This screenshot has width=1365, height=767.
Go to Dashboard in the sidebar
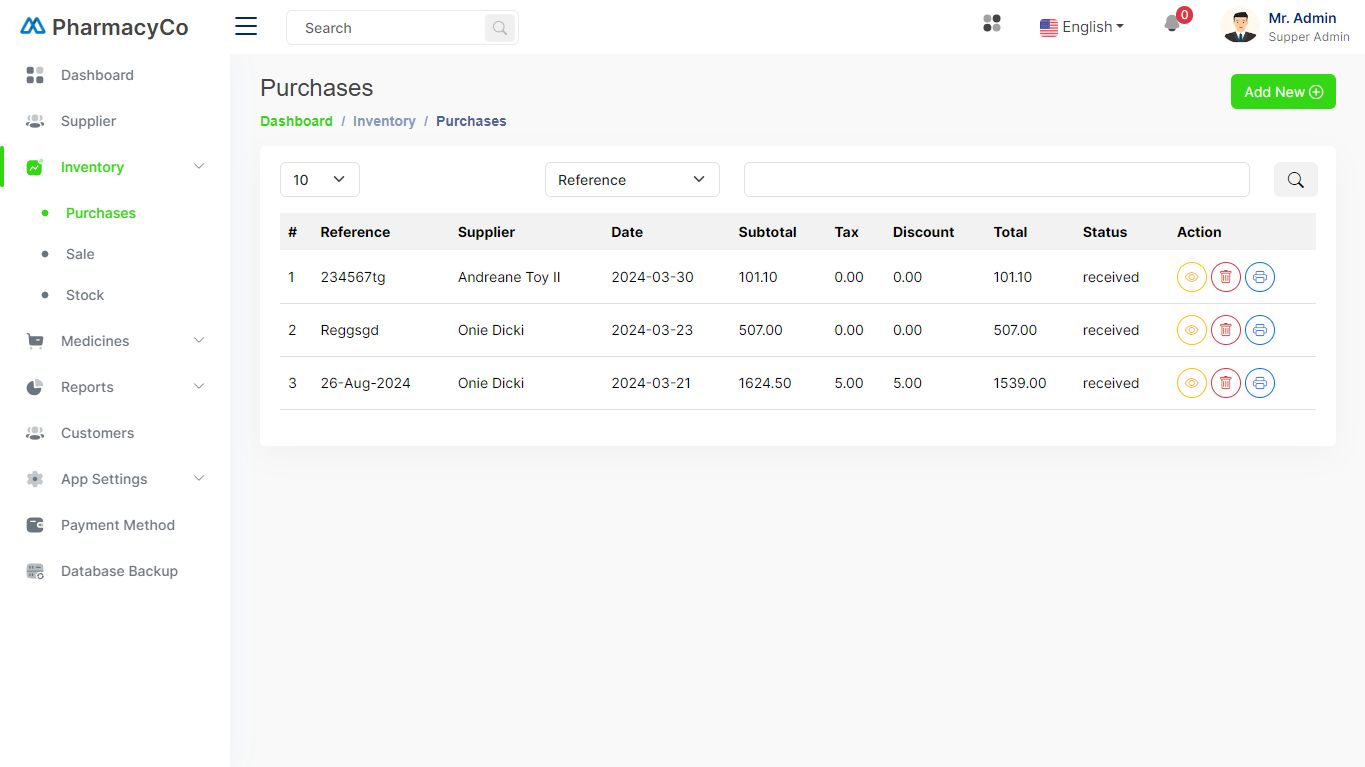point(97,75)
